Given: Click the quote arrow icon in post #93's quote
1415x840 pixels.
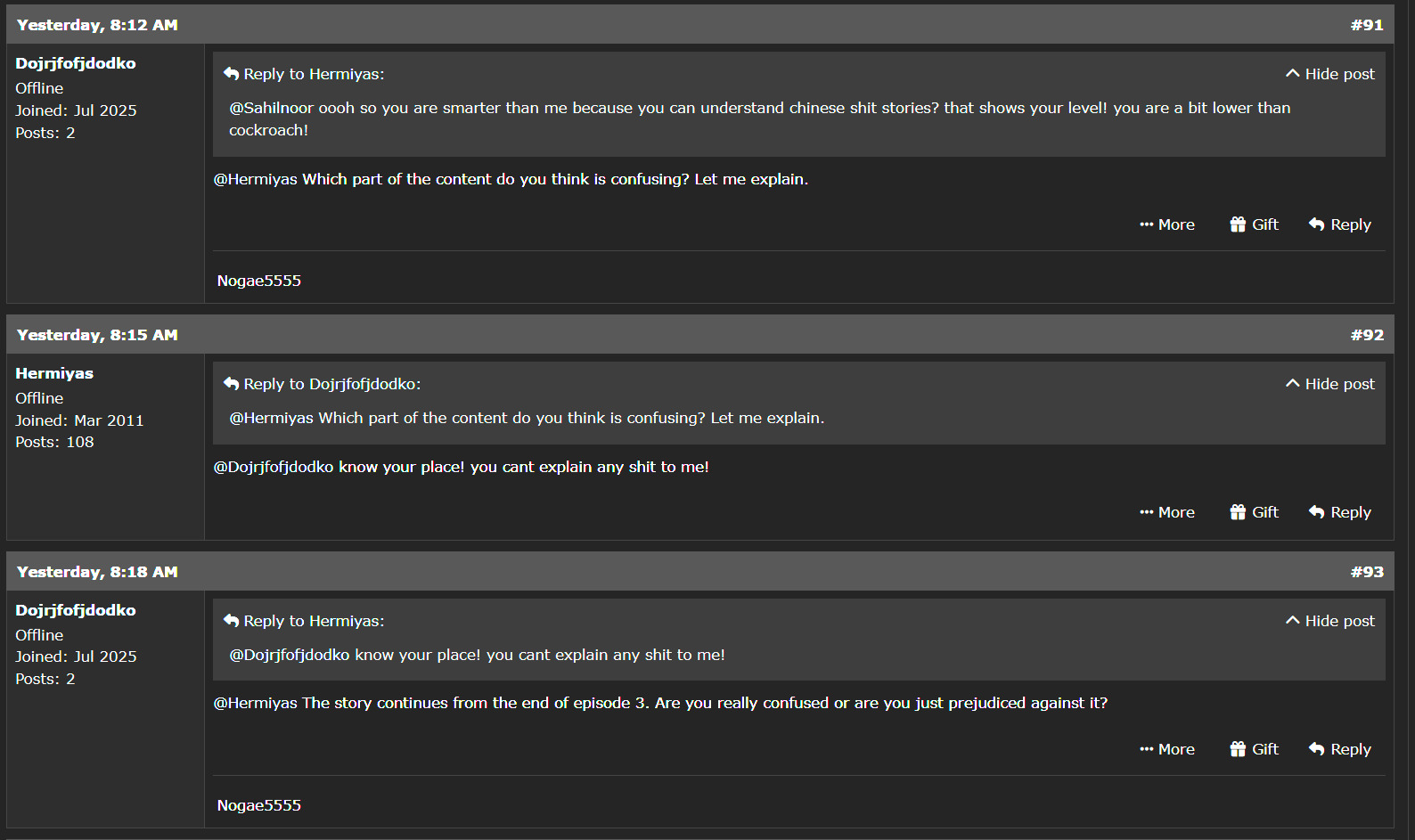Looking at the screenshot, I should 232,621.
